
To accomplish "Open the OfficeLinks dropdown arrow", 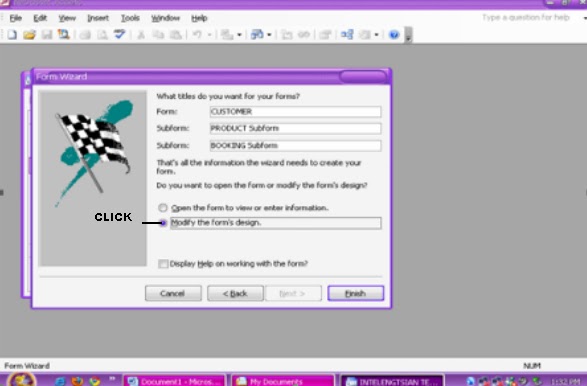I will [240, 35].
